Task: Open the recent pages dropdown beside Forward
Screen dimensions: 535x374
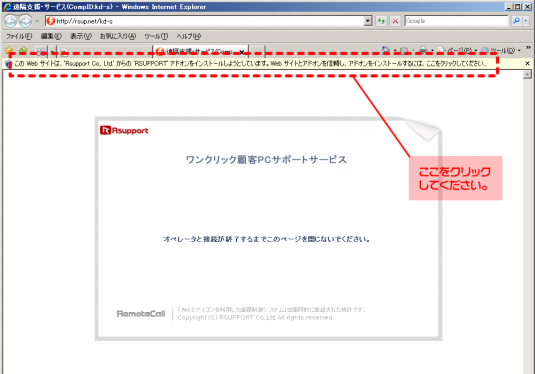Action: click(37, 21)
